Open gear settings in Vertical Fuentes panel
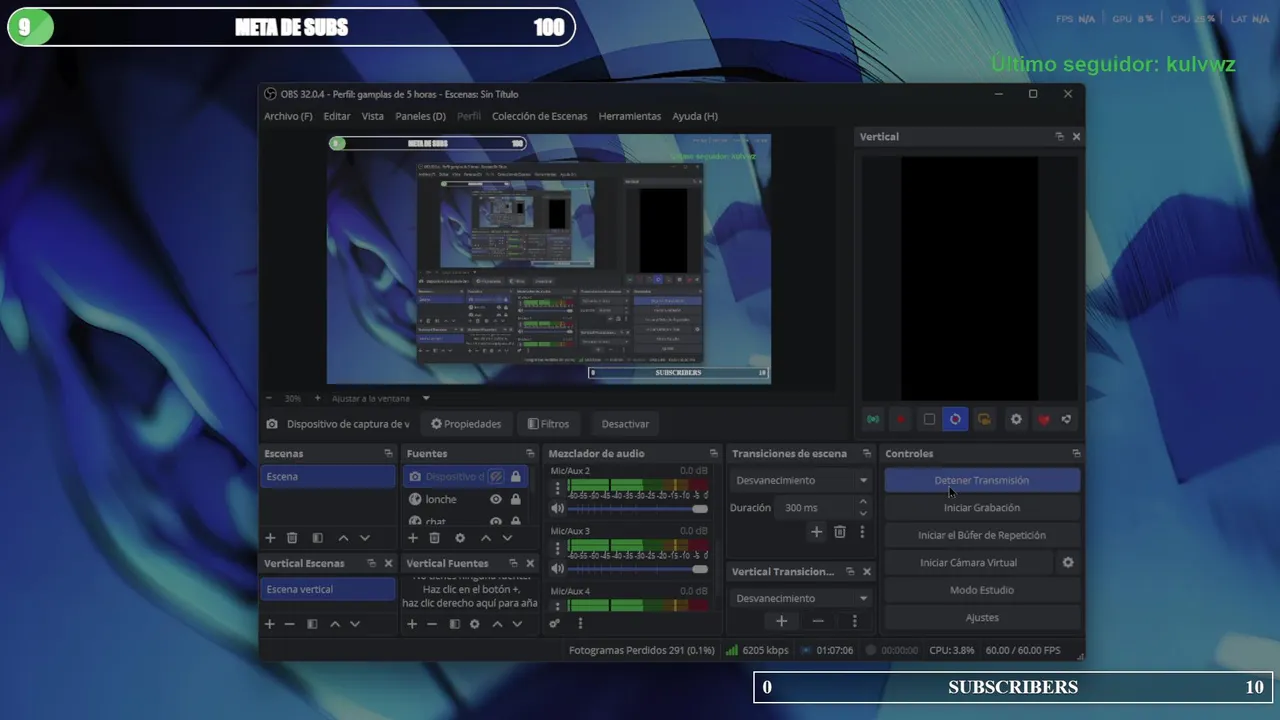 tap(475, 624)
